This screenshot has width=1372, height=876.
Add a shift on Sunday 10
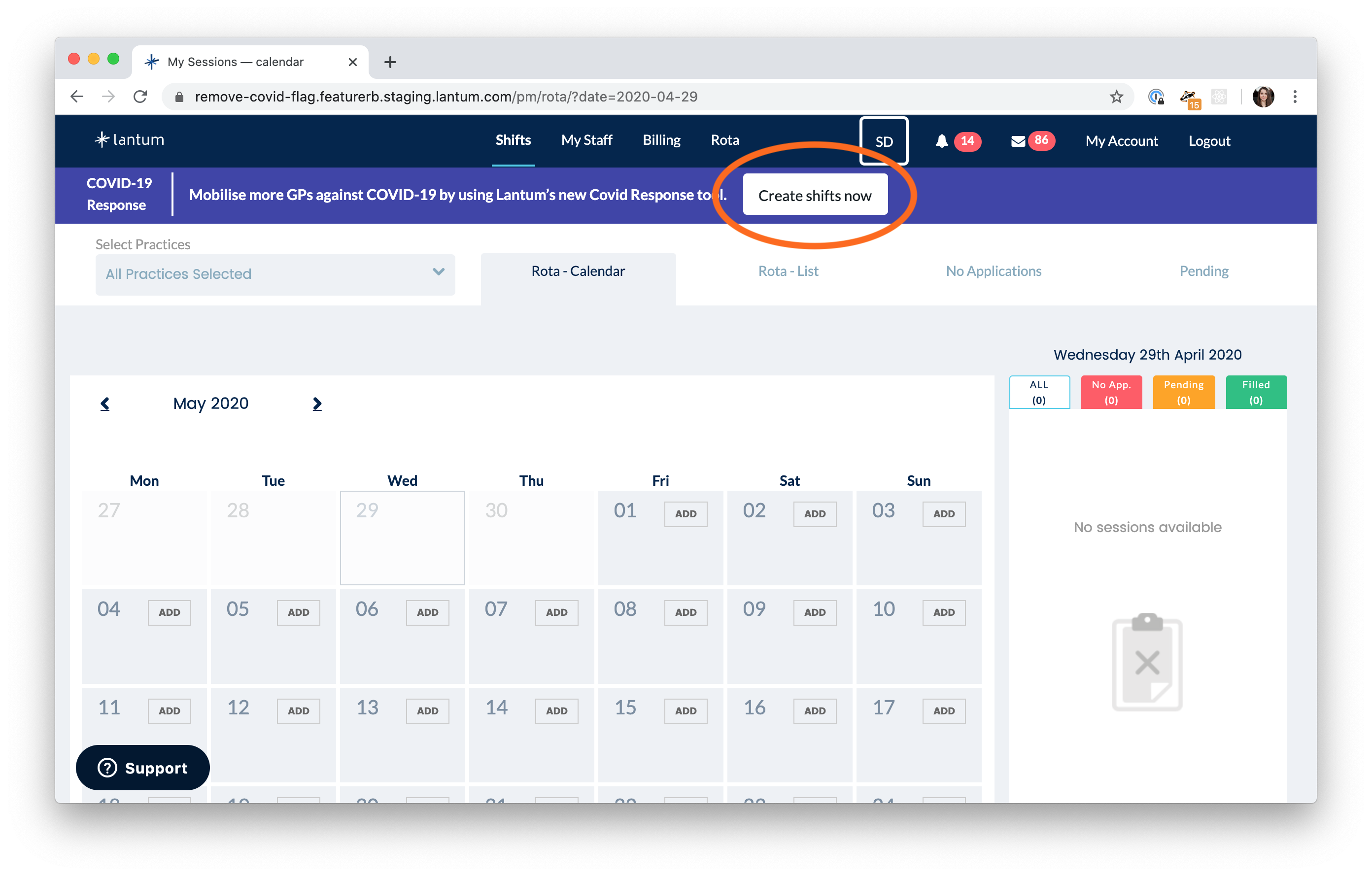tap(944, 612)
